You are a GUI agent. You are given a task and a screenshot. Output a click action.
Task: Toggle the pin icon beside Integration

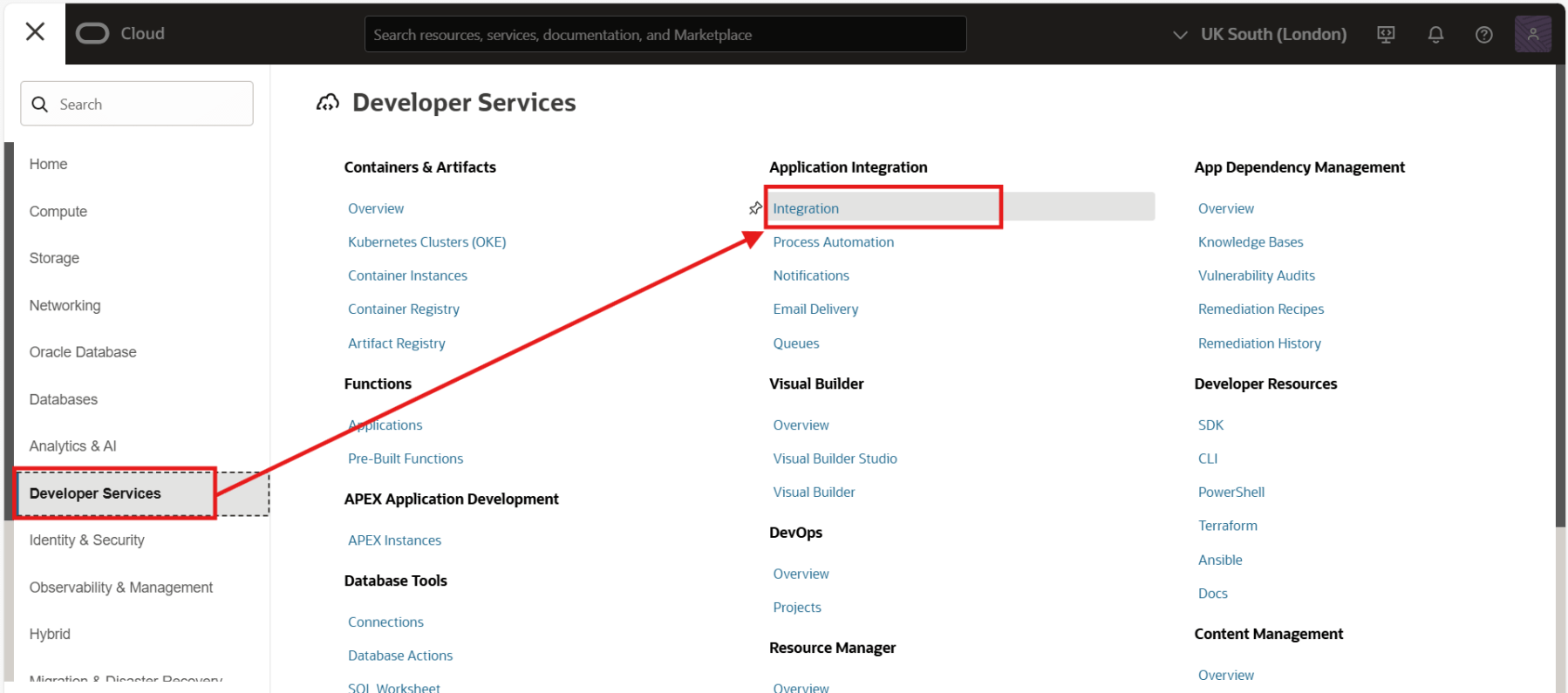pyautogui.click(x=755, y=208)
